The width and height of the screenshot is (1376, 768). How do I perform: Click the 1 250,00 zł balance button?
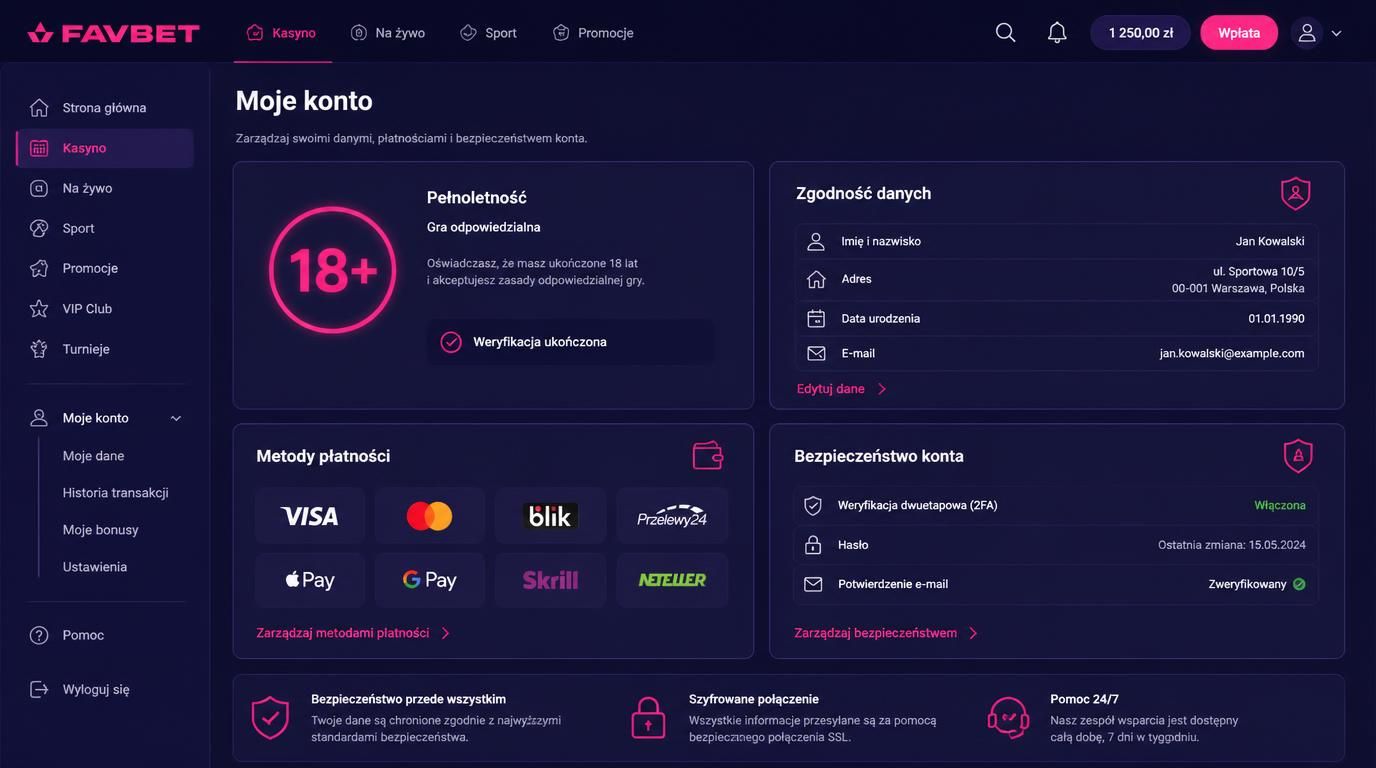tap(1141, 33)
